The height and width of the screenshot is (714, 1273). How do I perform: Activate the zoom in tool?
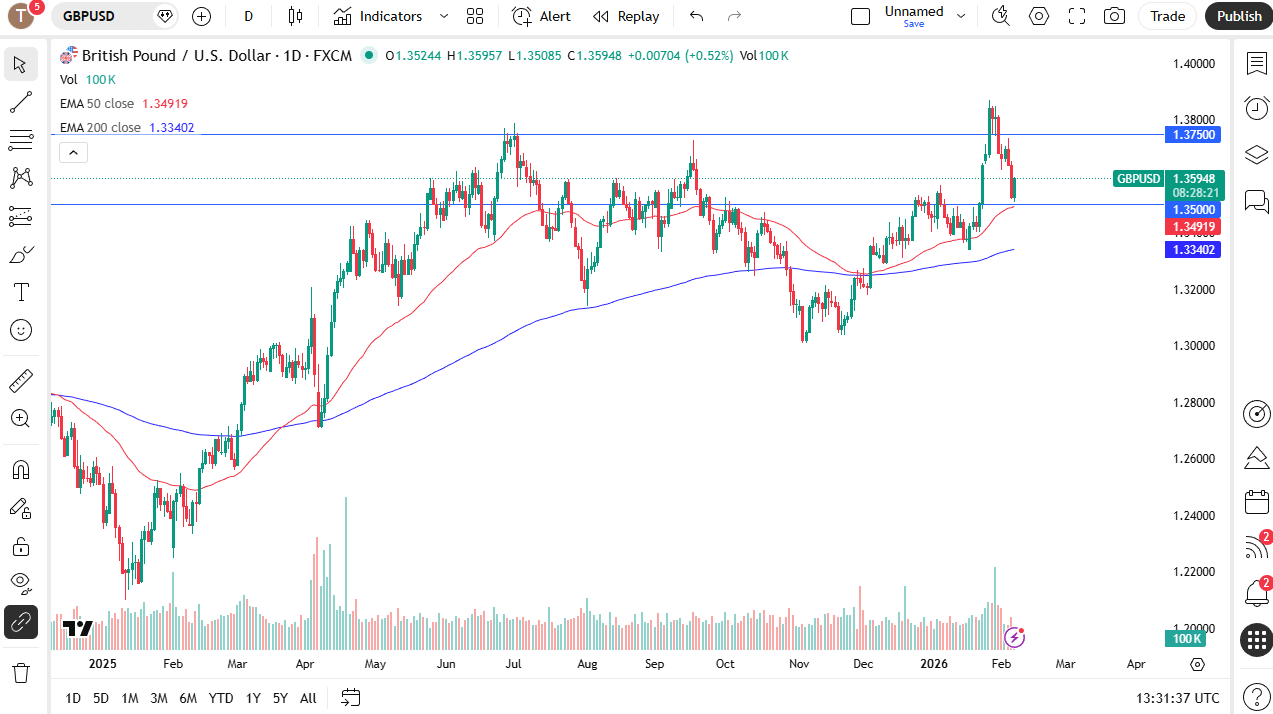(x=20, y=419)
